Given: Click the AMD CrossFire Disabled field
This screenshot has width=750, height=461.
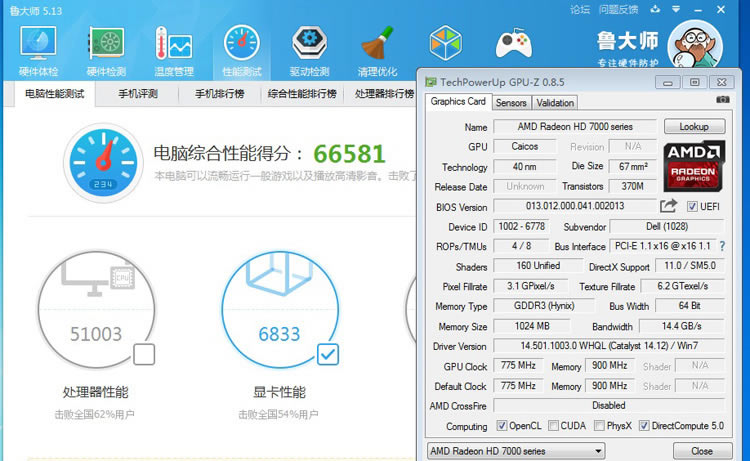Looking at the screenshot, I should coord(609,406).
